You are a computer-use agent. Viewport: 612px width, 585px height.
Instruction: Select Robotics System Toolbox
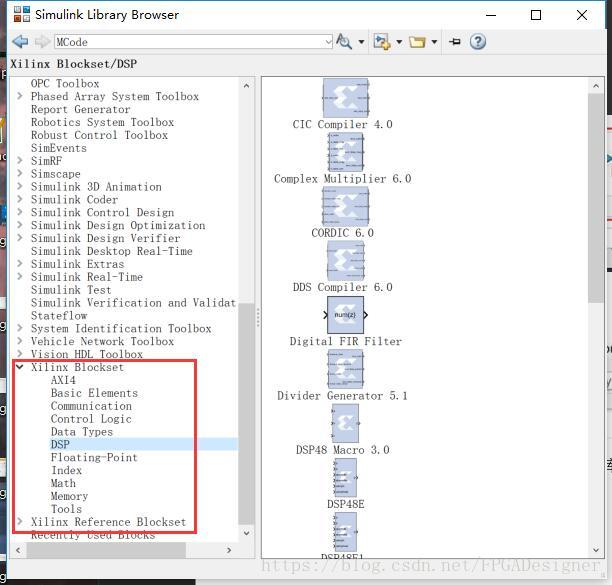pyautogui.click(x=102, y=122)
